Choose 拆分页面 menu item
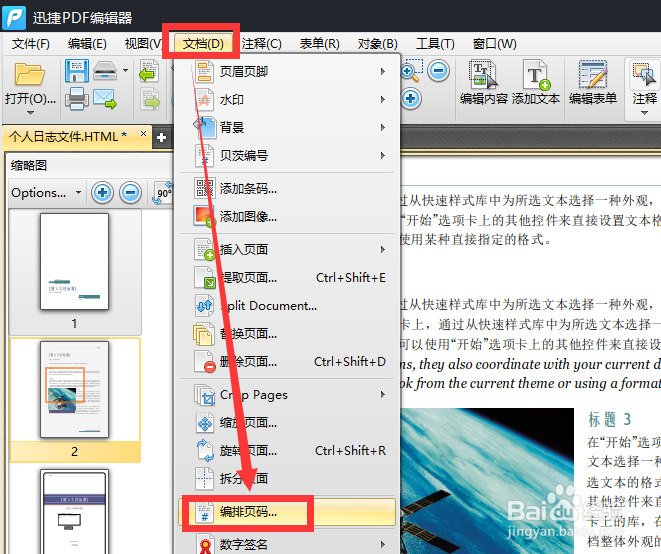Screen dimensions: 661x554 tap(287, 479)
